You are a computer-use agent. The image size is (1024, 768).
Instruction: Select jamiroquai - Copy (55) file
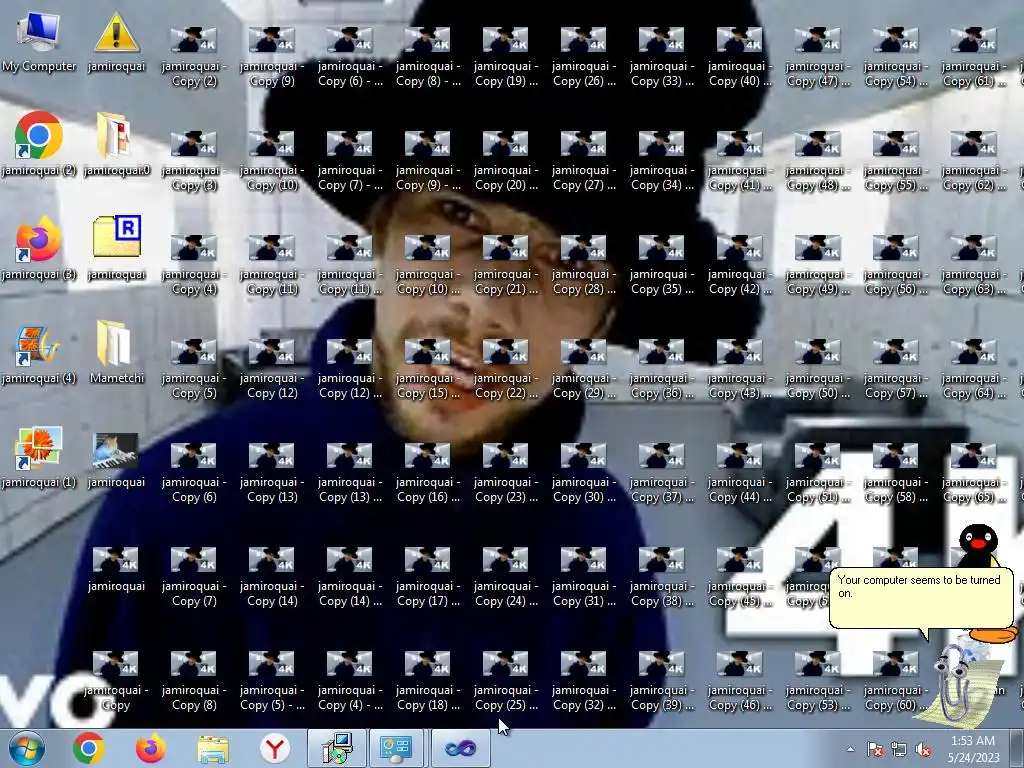click(895, 160)
